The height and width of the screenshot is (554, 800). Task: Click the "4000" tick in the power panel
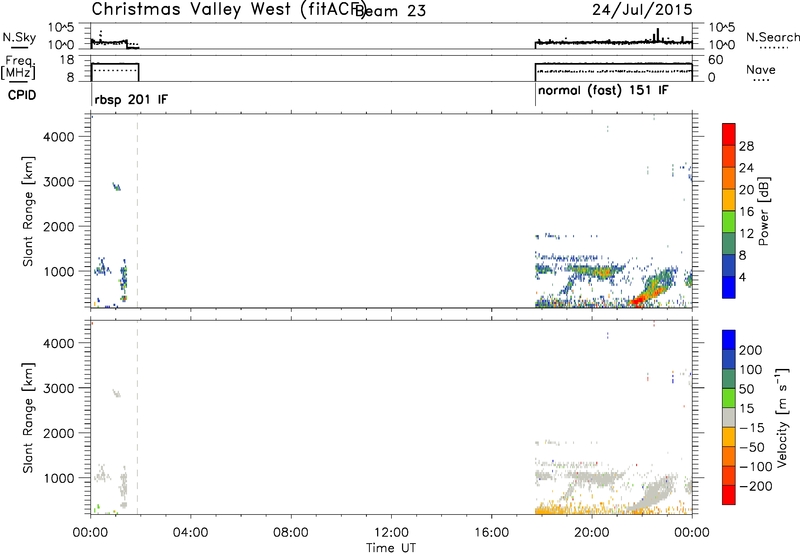(59, 137)
